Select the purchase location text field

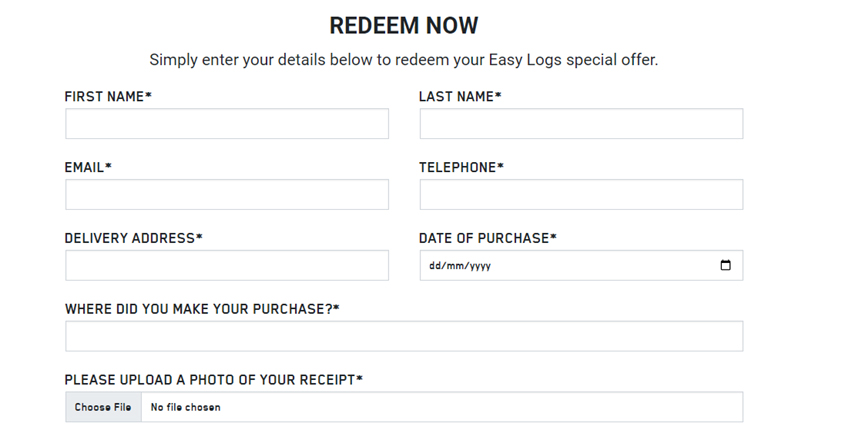404,337
